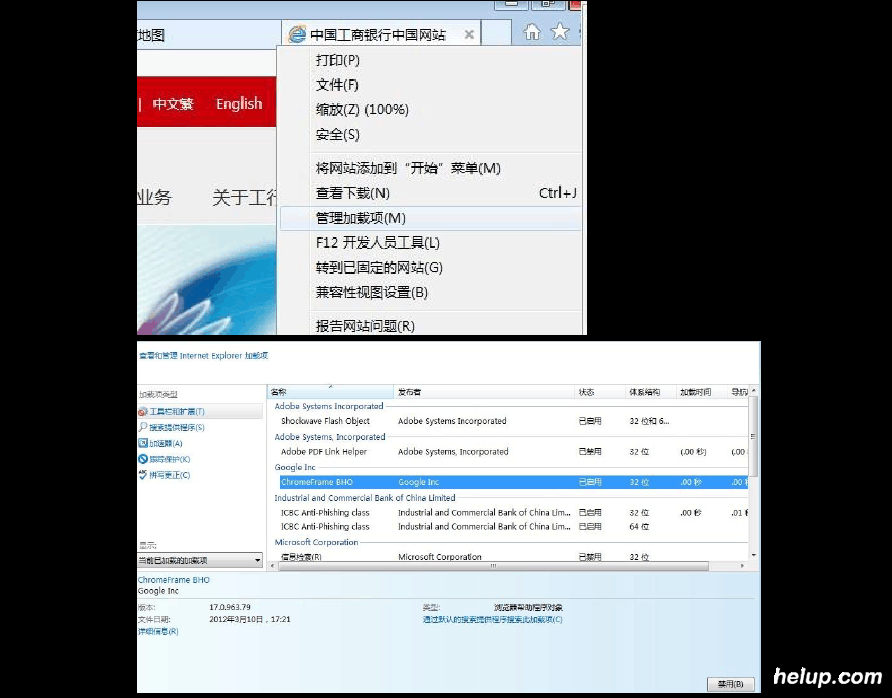Select 拼写更正(C) add-on type
The image size is (892, 698).
pyautogui.click(x=169, y=475)
